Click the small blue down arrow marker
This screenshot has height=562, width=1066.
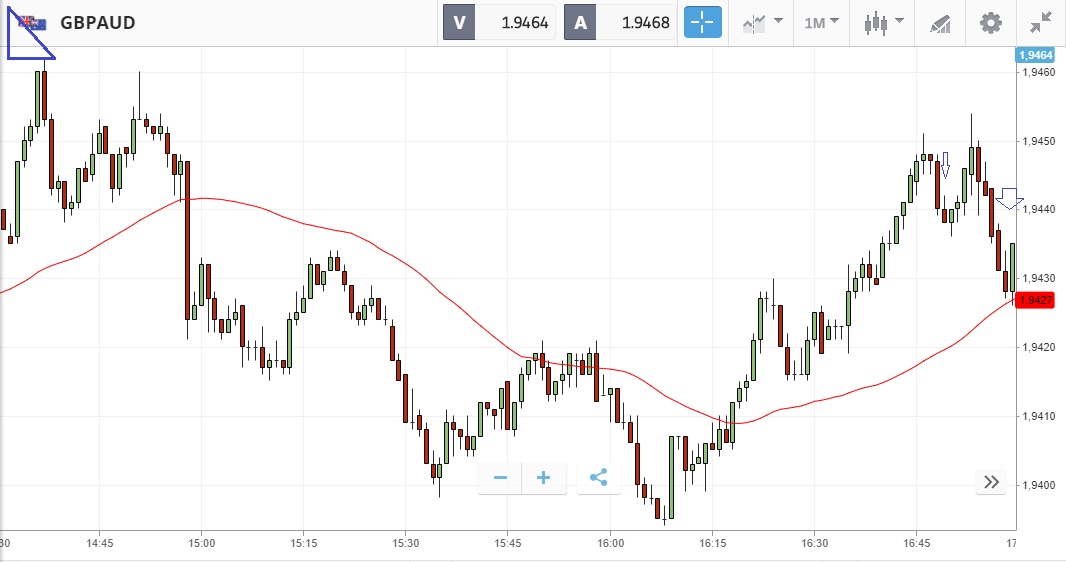pos(944,164)
